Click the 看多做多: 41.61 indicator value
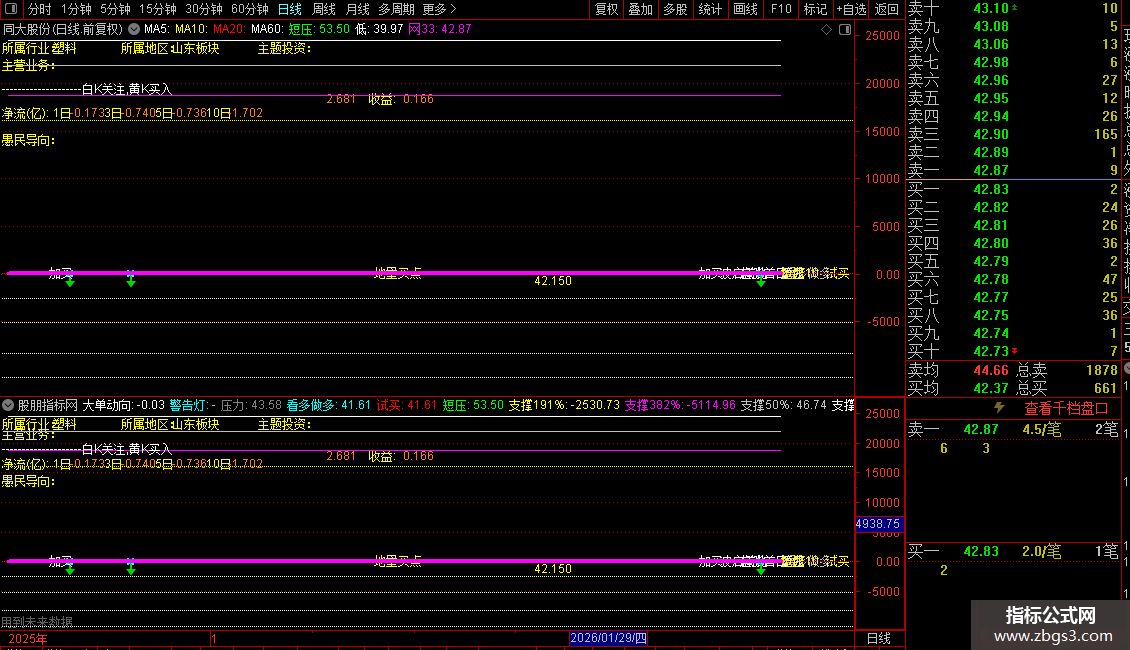This screenshot has height=650, width=1130. click(x=329, y=405)
